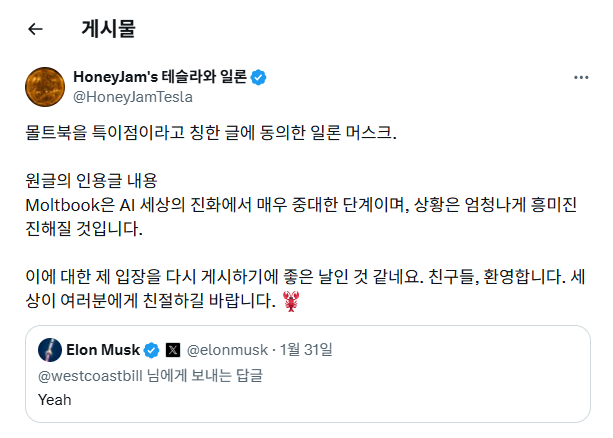Click HoneyJam's blue verified badge
This screenshot has width=613, height=438.
coord(258,77)
